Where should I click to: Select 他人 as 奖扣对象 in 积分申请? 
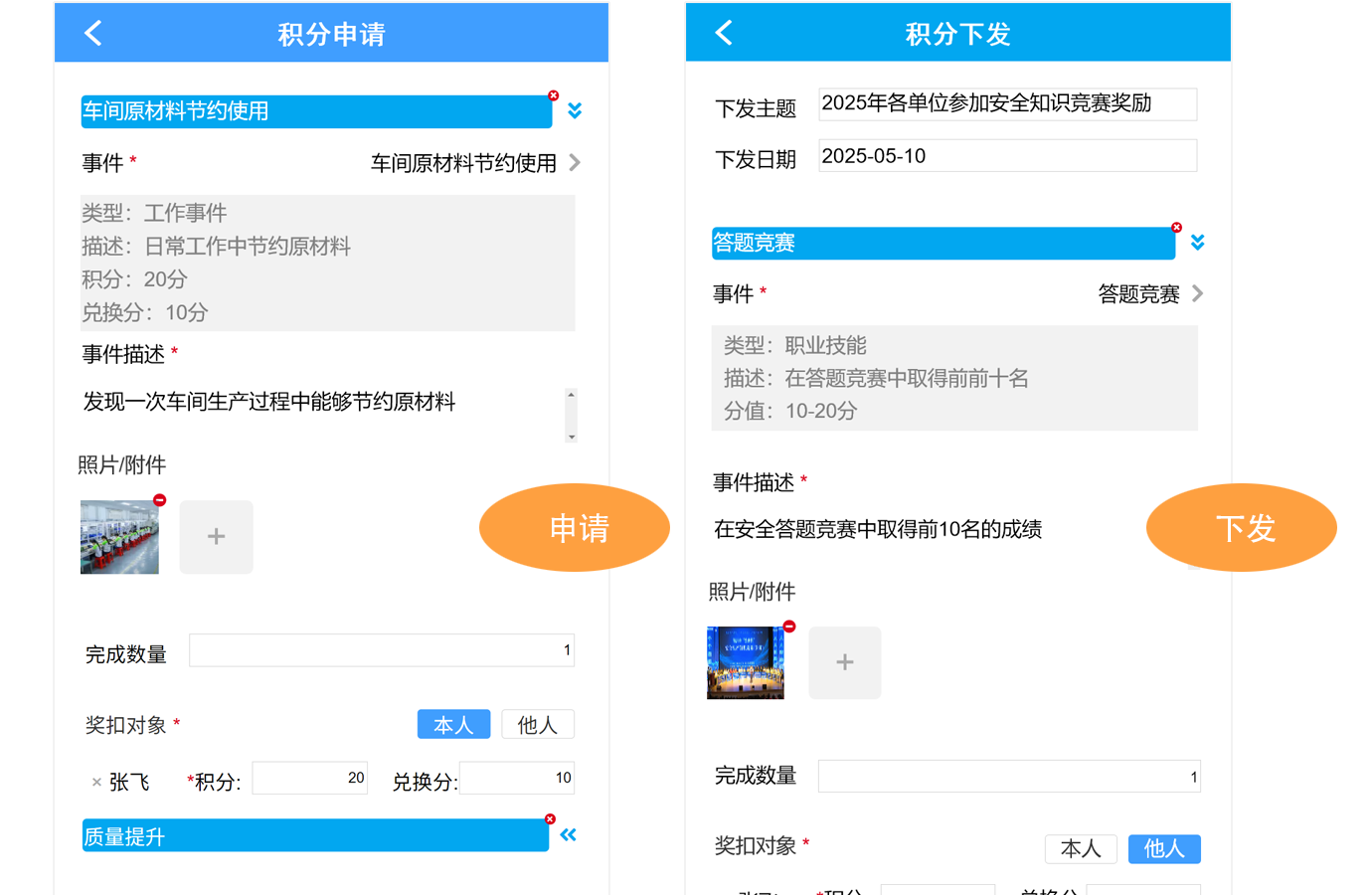coord(538,724)
